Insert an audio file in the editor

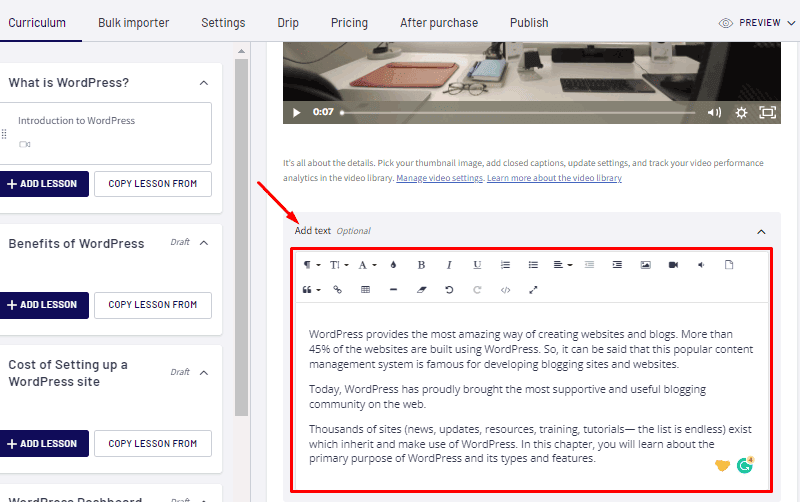702,265
